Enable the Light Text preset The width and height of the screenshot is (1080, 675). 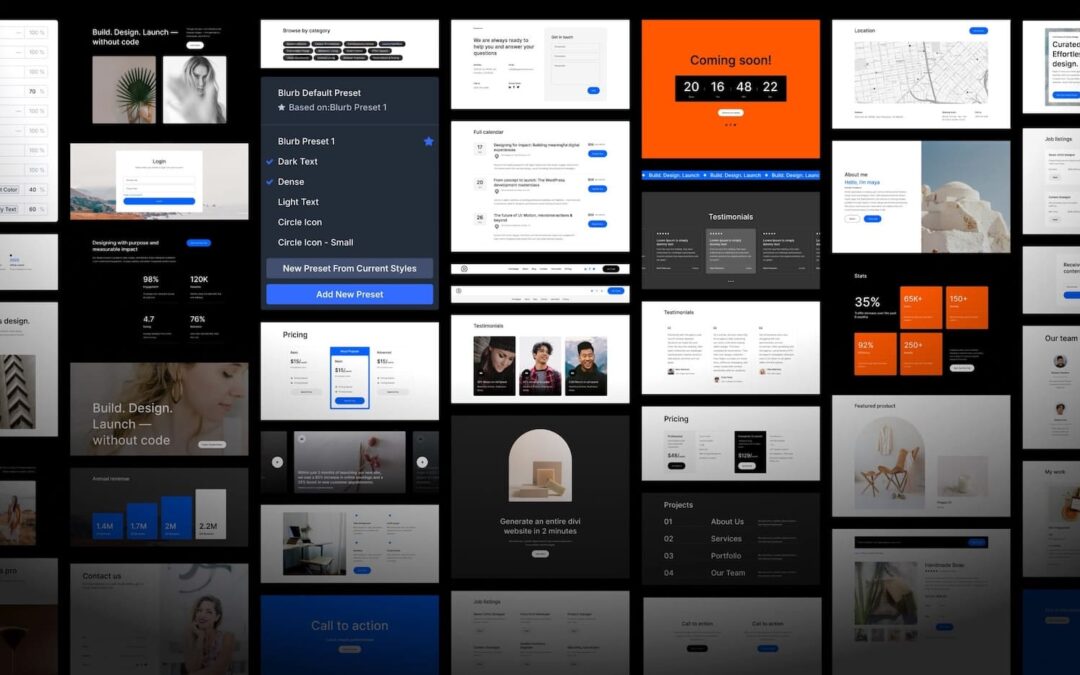point(298,202)
